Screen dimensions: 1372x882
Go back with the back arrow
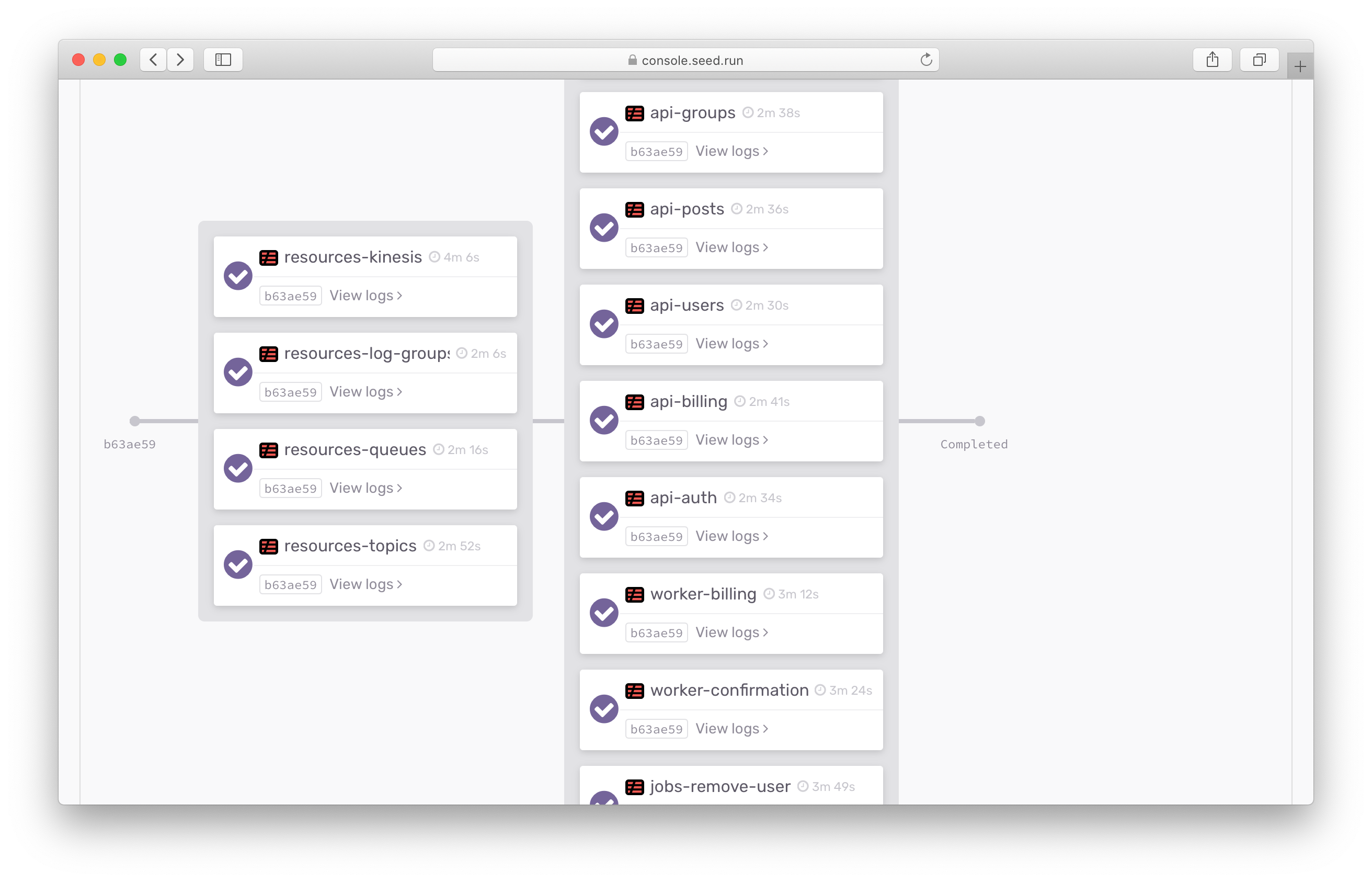click(153, 60)
